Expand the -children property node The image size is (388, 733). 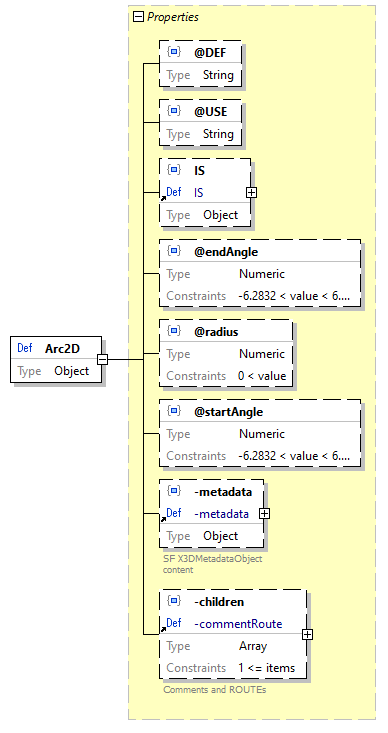coord(308,634)
